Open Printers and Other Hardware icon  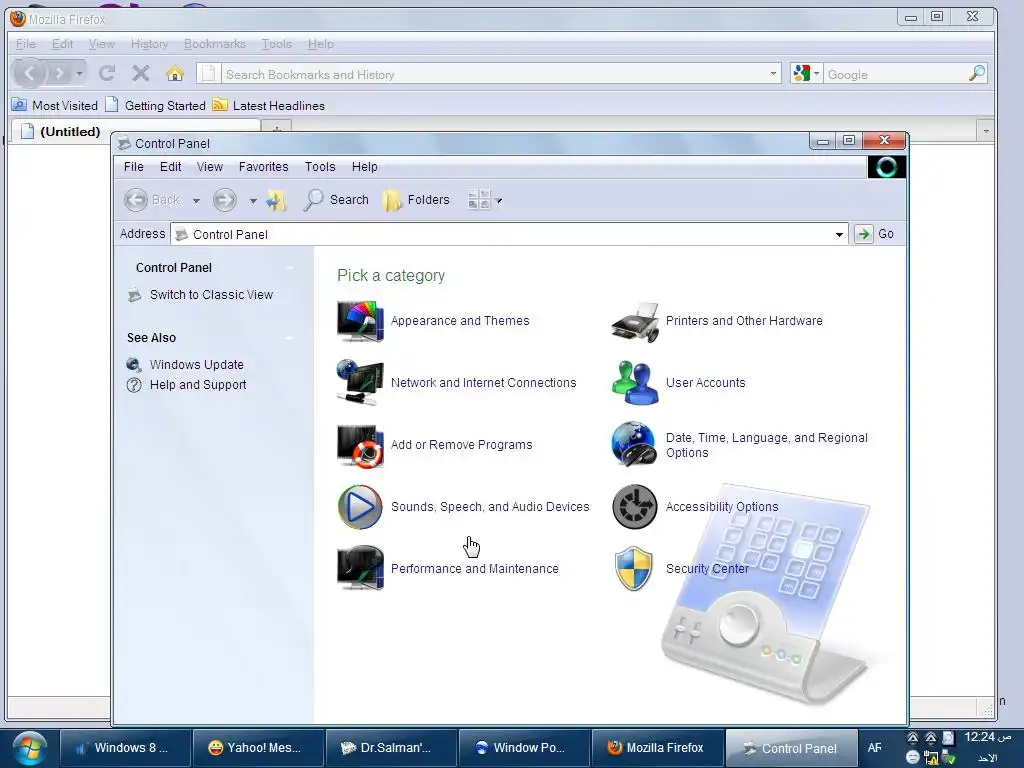click(x=635, y=321)
